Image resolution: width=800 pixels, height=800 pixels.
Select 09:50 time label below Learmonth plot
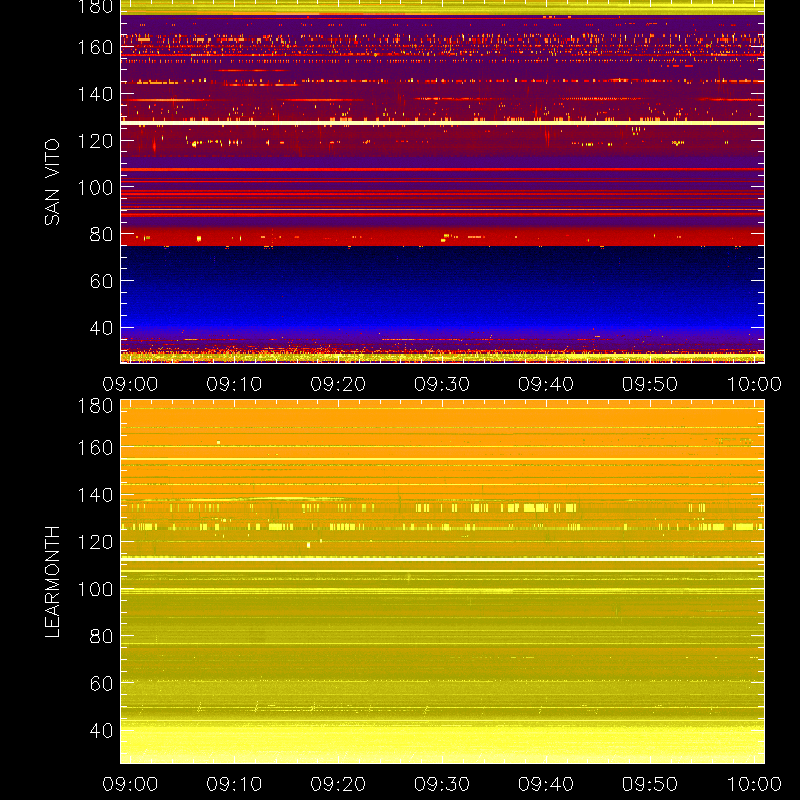[x=650, y=784]
